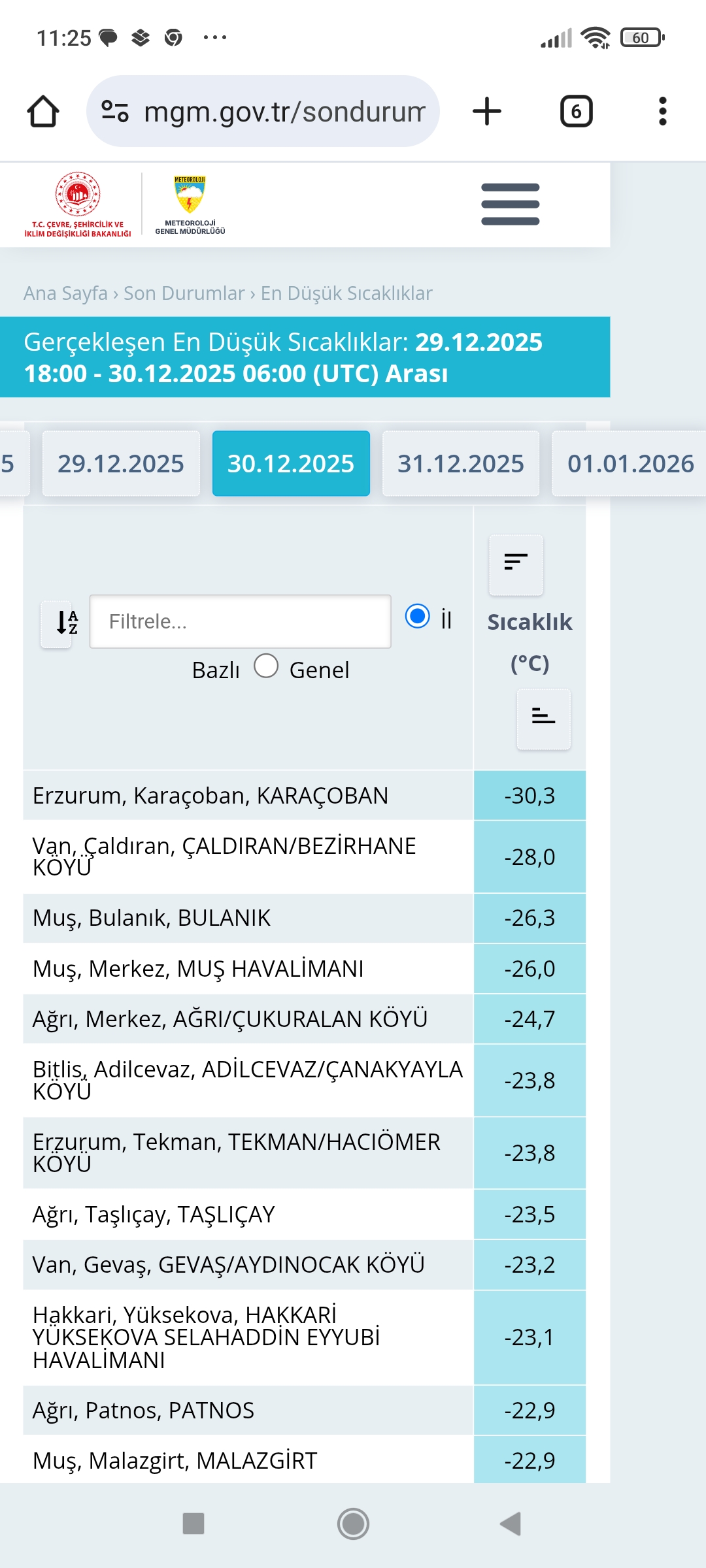706x1568 pixels.
Task: Open the browser three-dot overflow menu
Action: (663, 111)
